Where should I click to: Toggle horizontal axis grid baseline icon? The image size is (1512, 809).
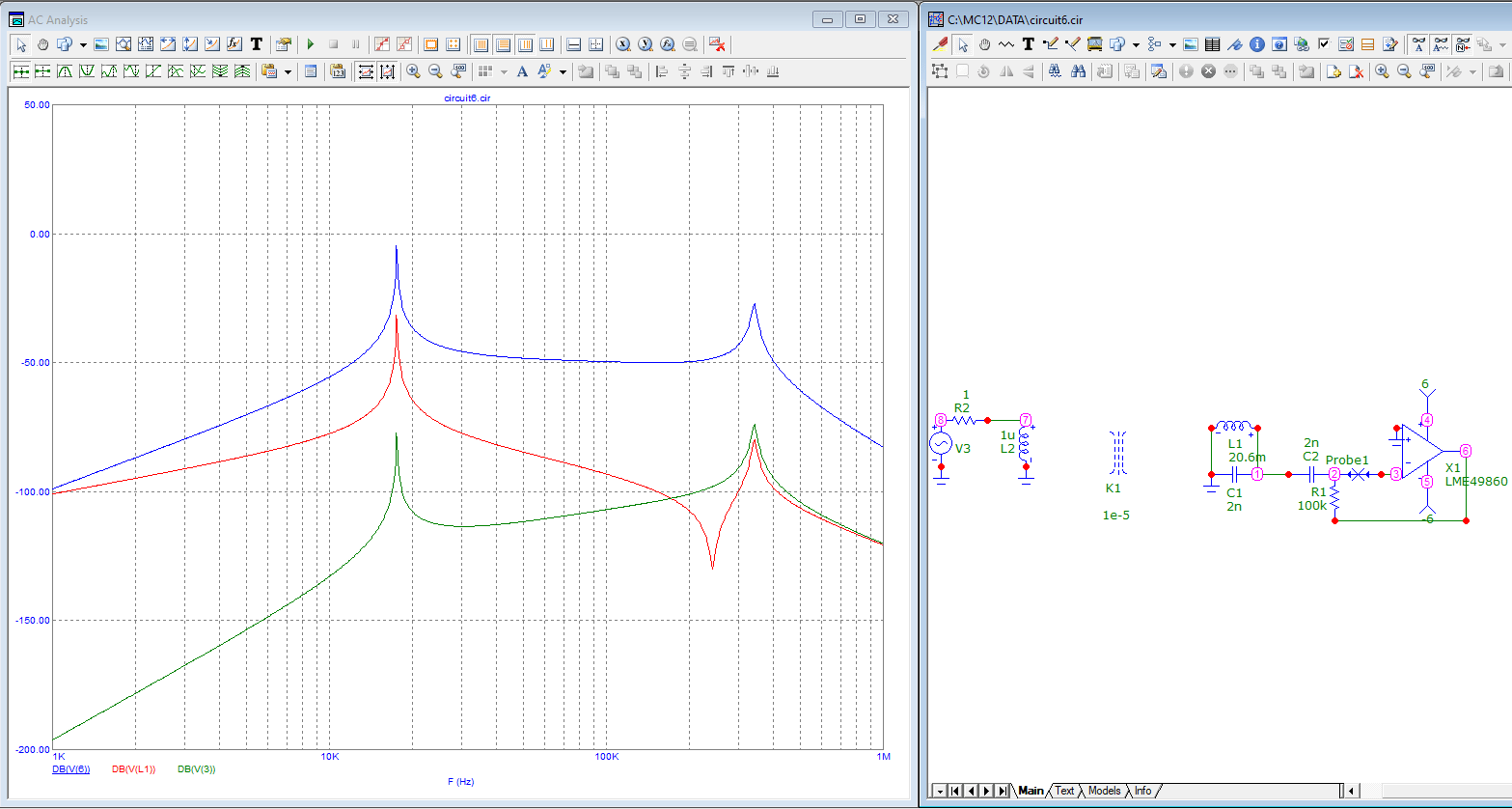(x=573, y=44)
